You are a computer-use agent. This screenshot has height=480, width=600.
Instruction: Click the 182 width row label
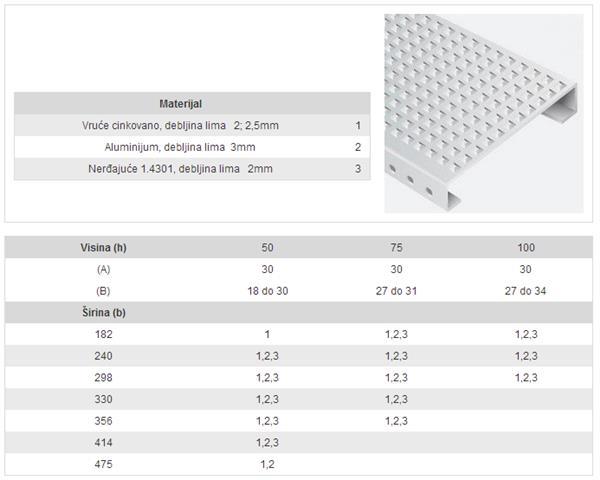[x=103, y=334]
